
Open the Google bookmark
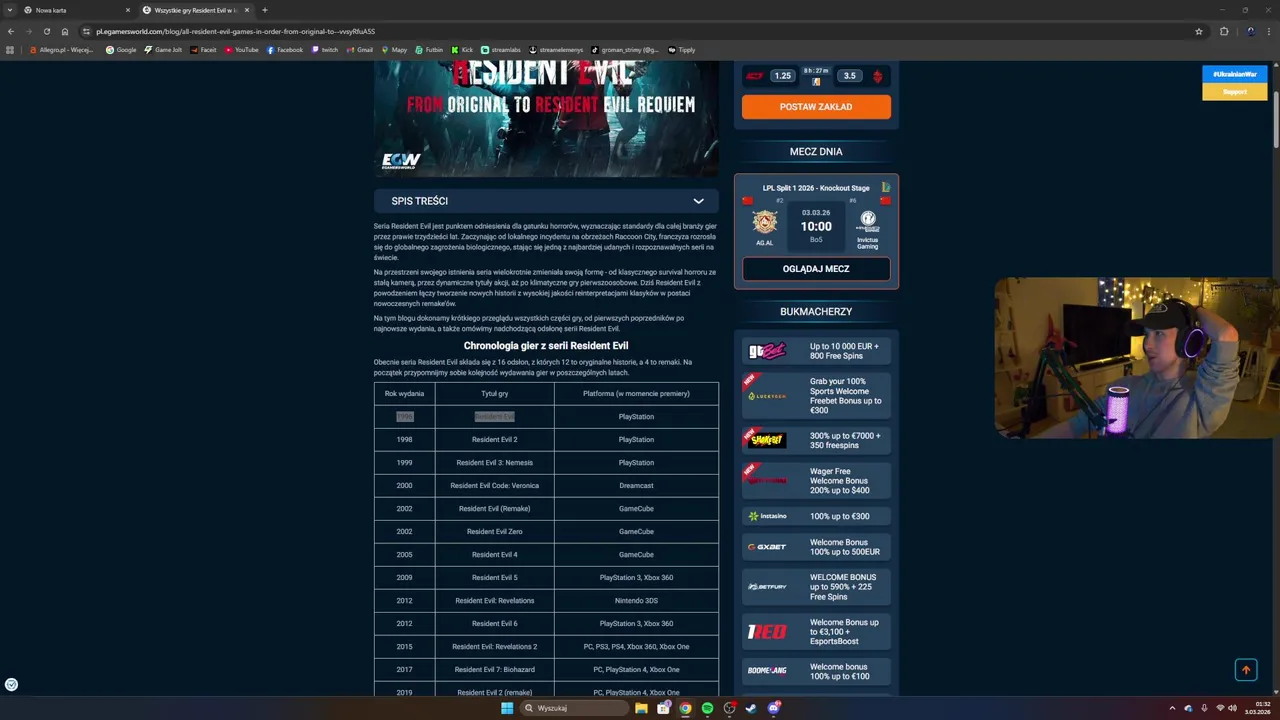click(x=121, y=50)
